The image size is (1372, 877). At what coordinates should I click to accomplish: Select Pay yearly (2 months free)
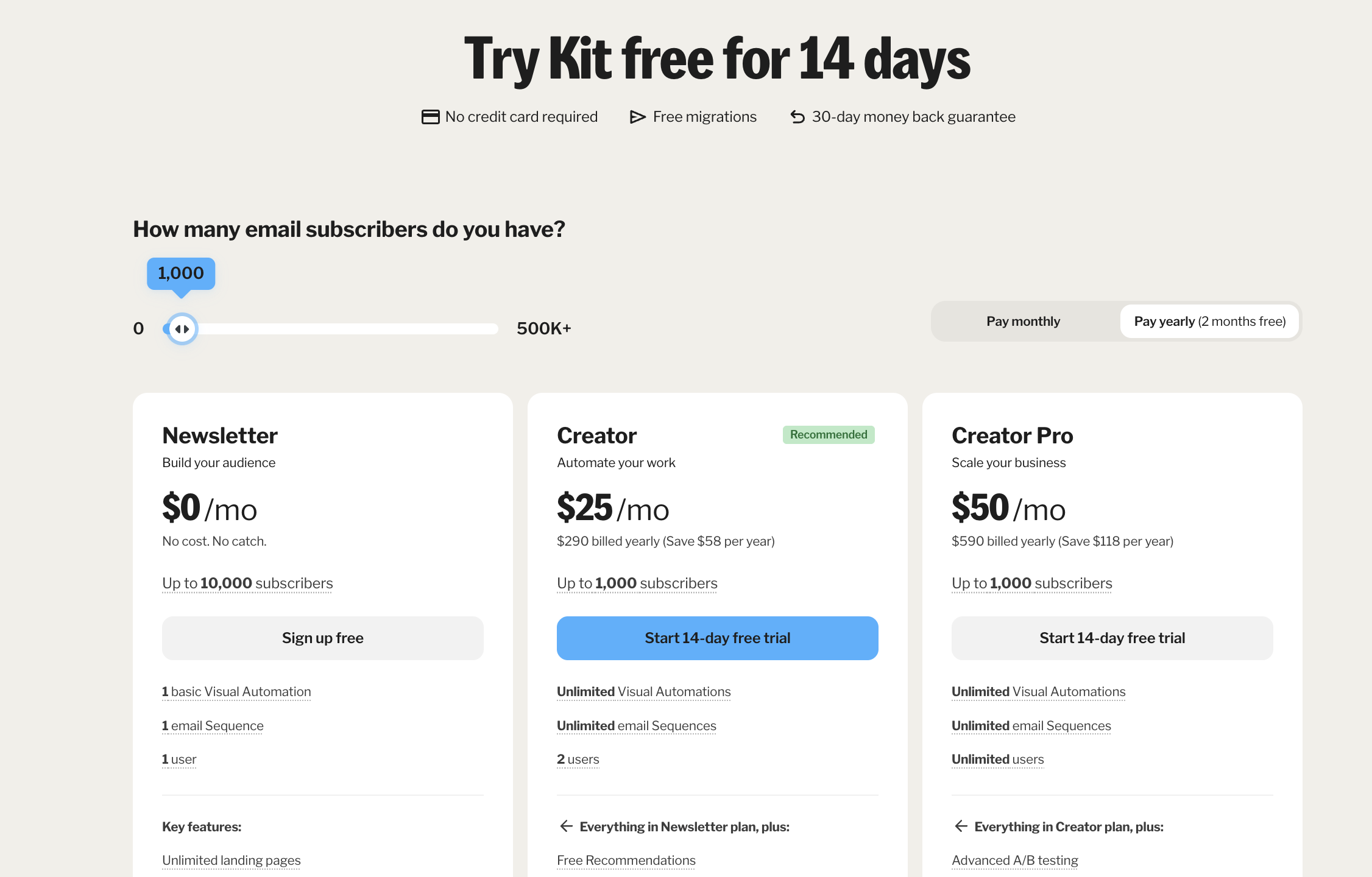(1209, 322)
